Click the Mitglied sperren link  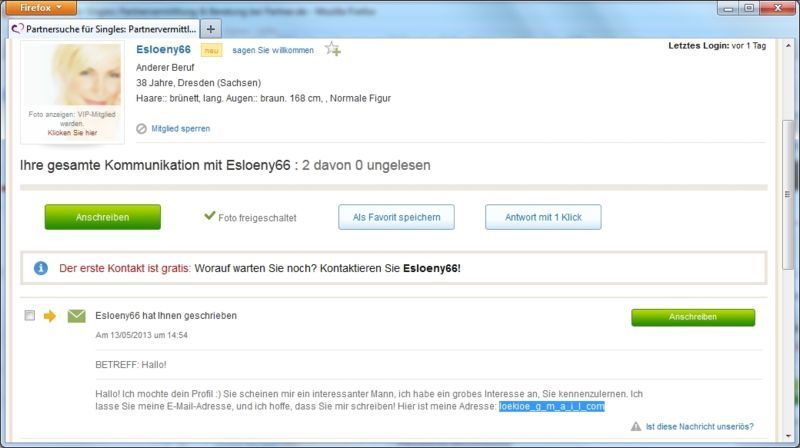pyautogui.click(x=180, y=128)
